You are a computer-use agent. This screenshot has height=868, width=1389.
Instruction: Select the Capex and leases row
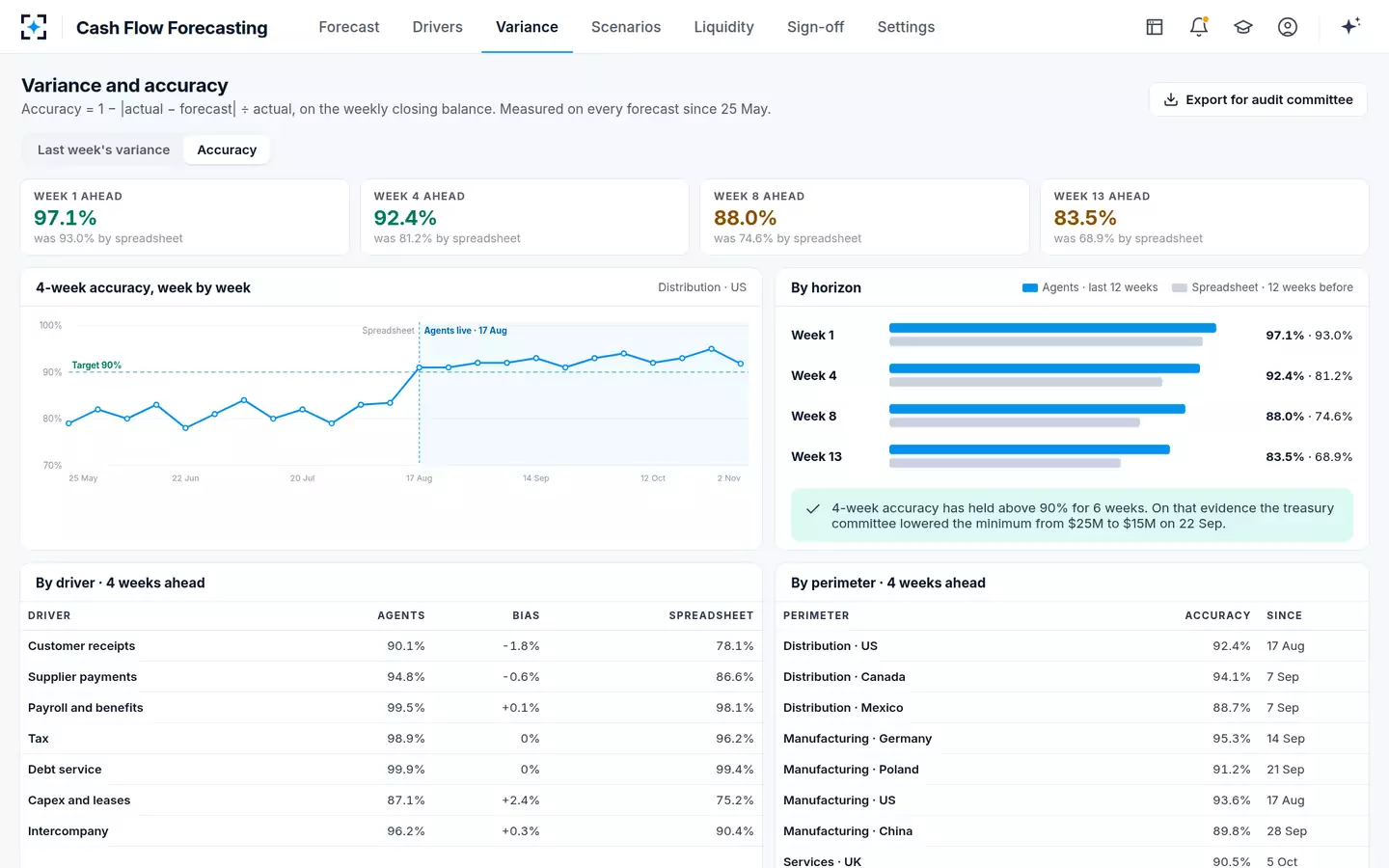click(x=391, y=800)
